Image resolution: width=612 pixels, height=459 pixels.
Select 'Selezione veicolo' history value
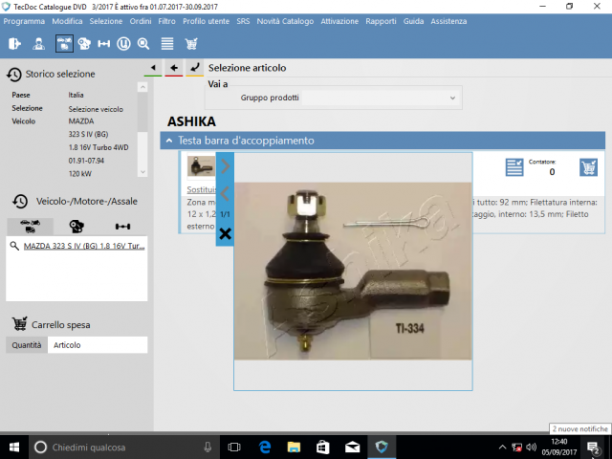(96, 109)
